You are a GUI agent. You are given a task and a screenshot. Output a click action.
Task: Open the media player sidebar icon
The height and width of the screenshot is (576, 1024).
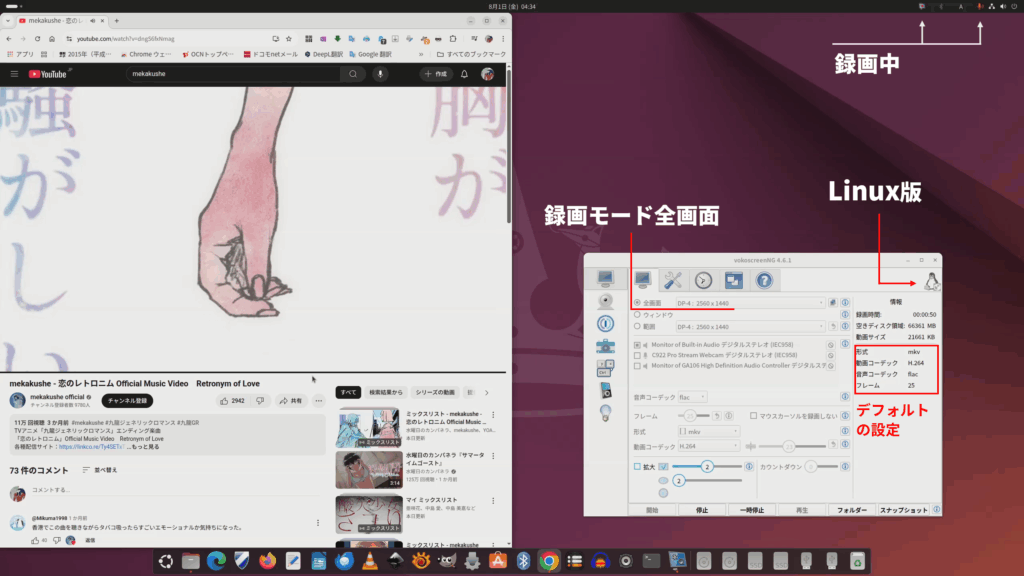(x=605, y=390)
